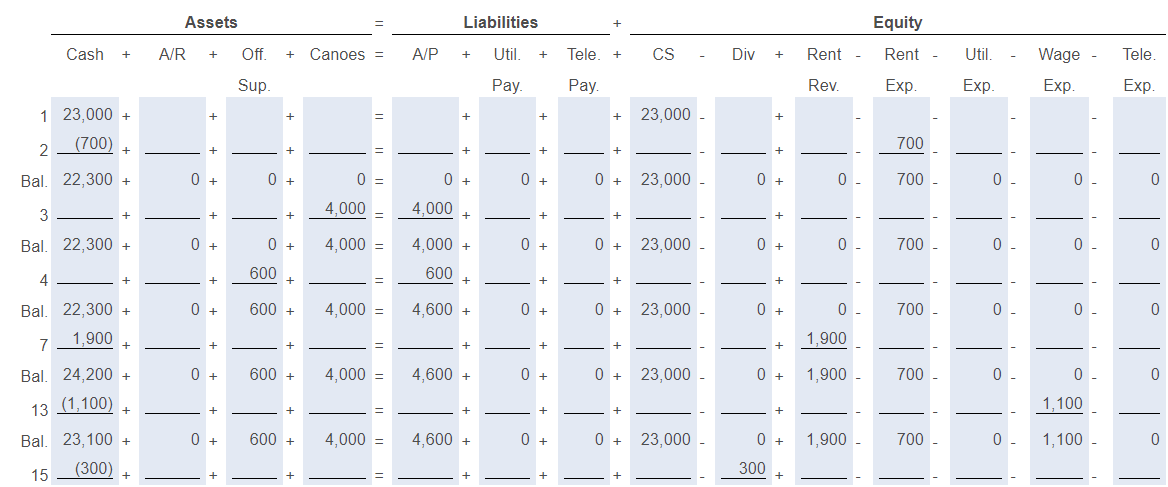Click the CS cell showing 23,000 in row 1
Screen dimensions: 1168x487
(663, 115)
